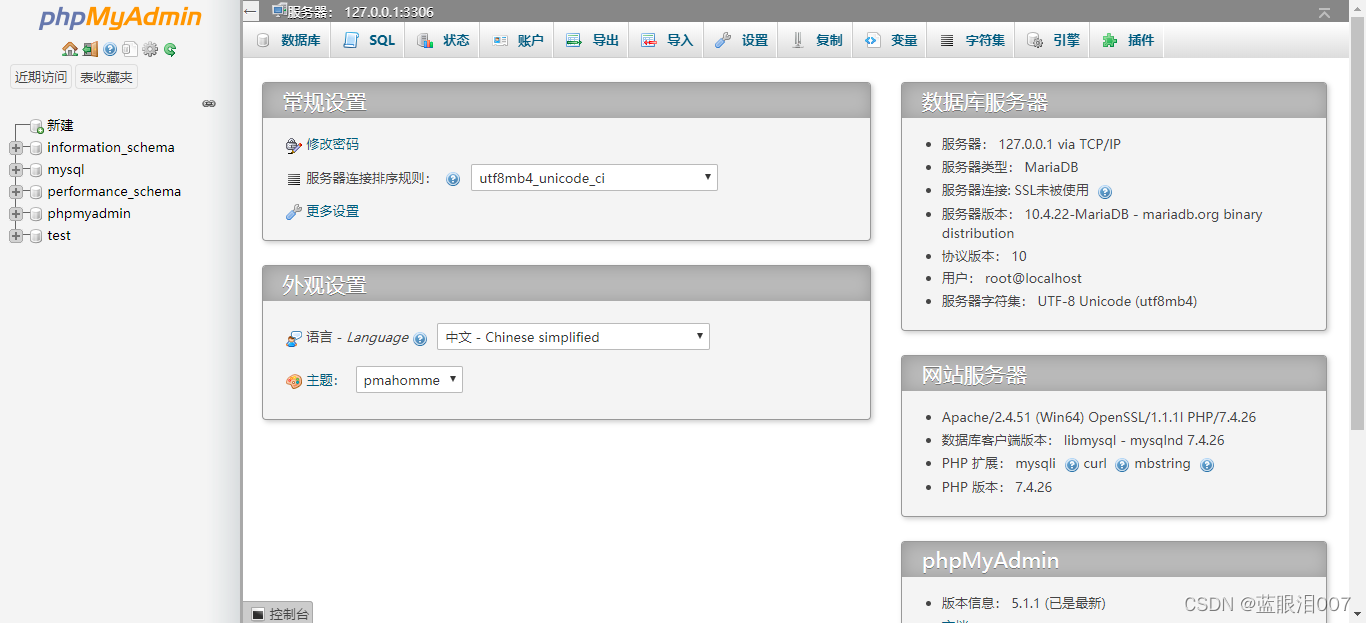Select the mysql database name

(x=66, y=170)
